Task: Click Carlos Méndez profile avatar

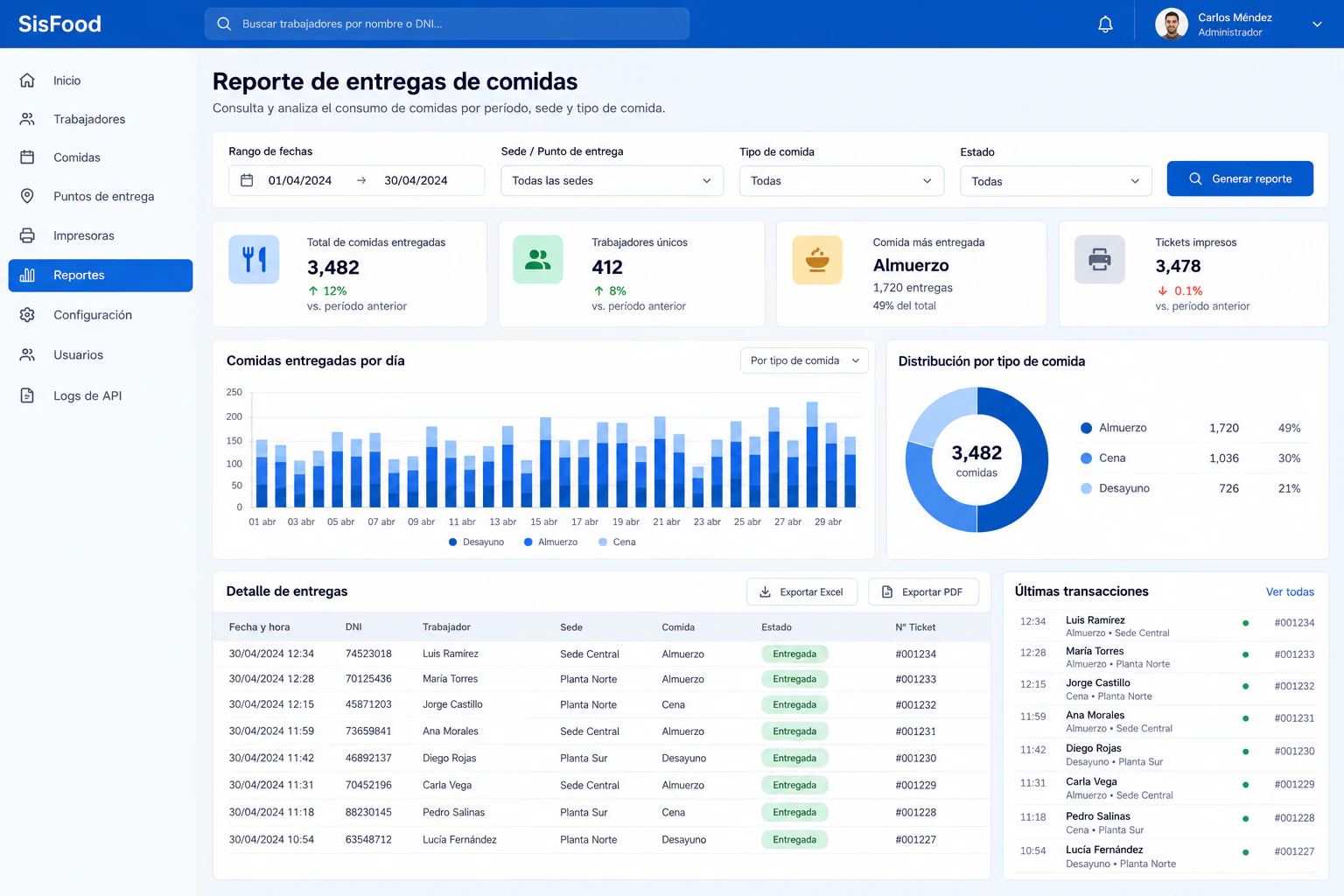Action: pyautogui.click(x=1172, y=24)
